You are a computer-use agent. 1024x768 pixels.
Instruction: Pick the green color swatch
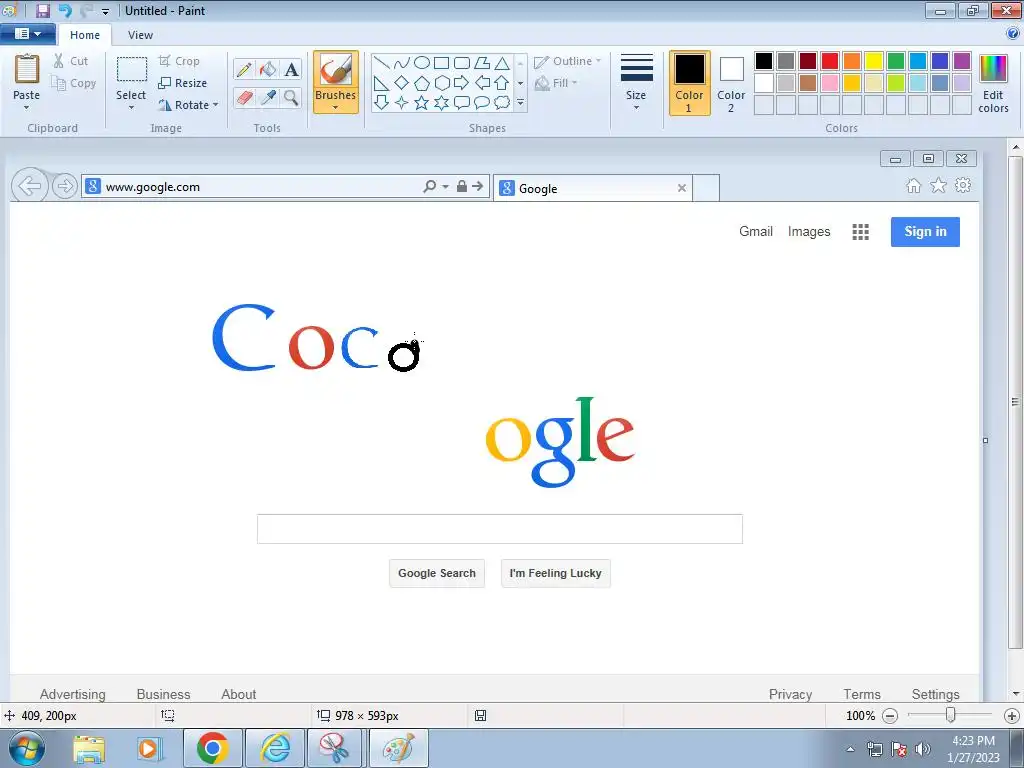click(896, 61)
